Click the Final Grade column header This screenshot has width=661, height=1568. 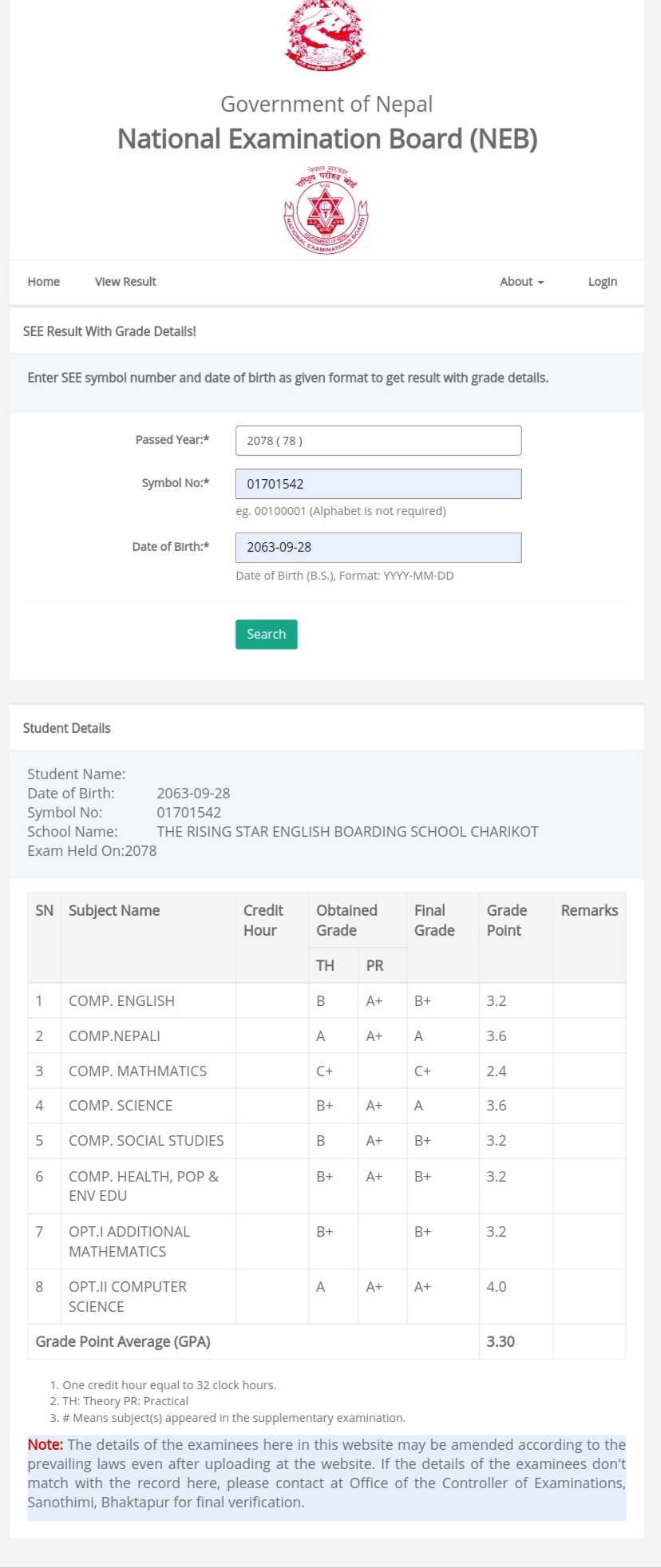[x=434, y=921]
